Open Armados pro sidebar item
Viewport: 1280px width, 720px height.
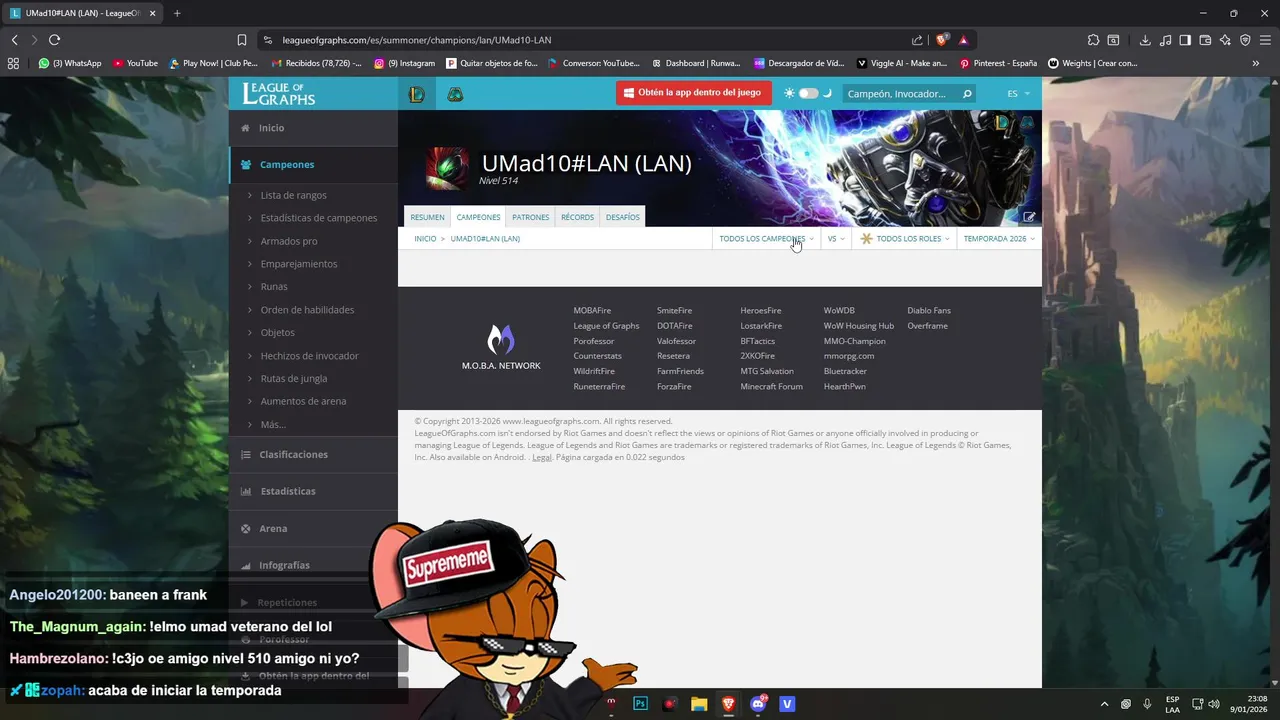289,241
